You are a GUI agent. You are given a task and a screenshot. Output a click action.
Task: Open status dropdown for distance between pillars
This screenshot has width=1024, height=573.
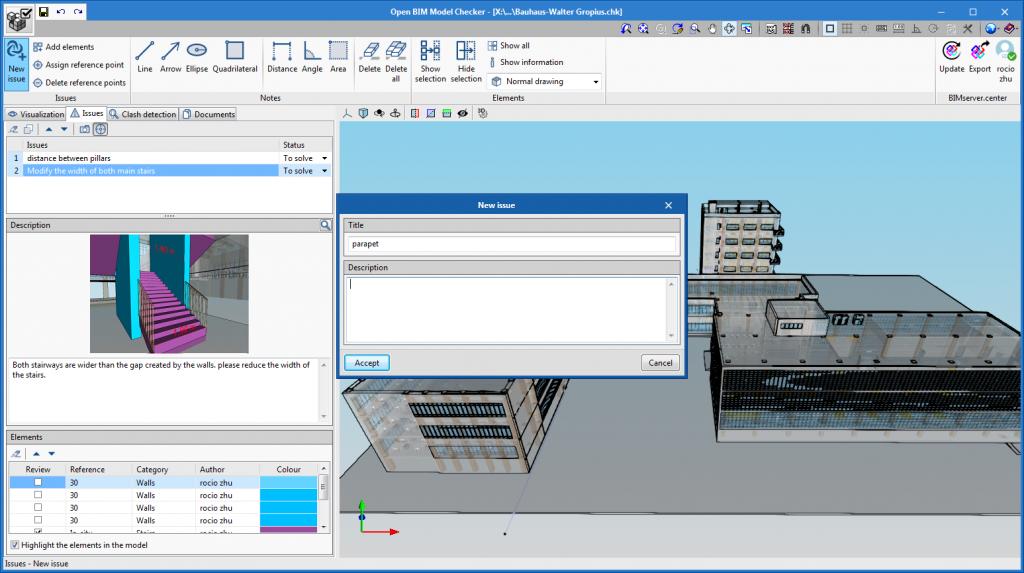click(324, 158)
